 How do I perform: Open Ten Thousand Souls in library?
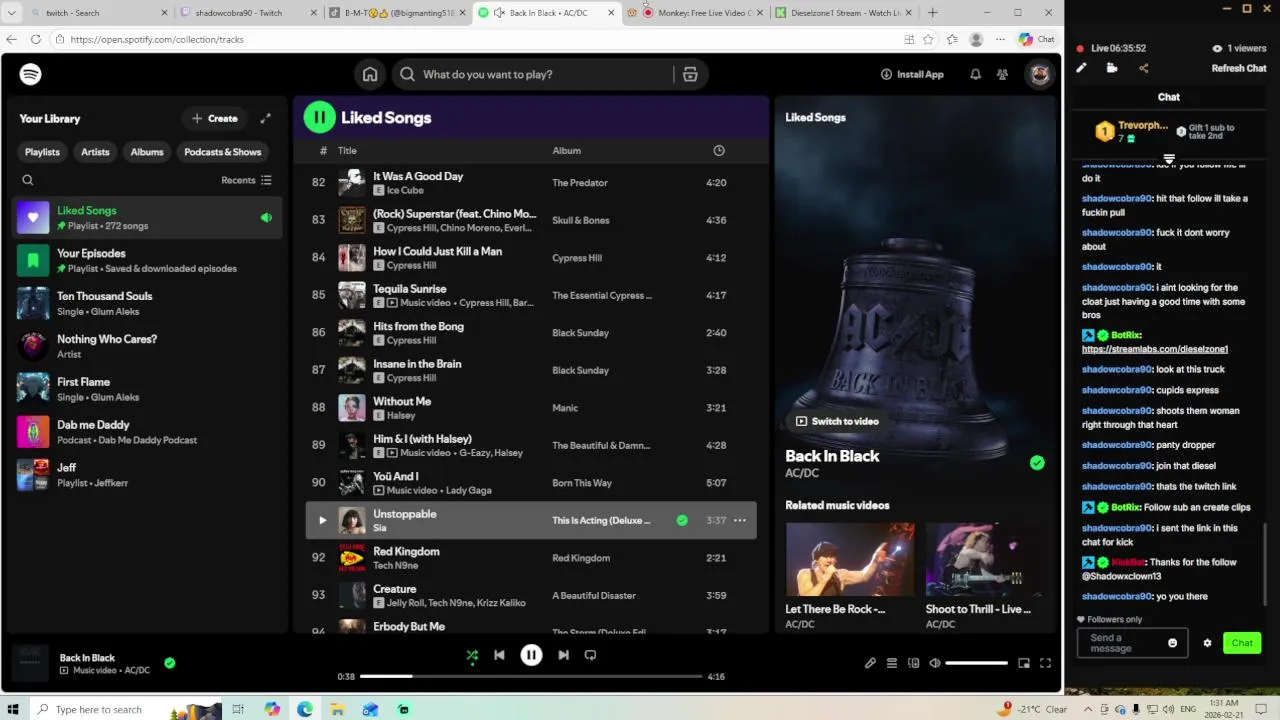pyautogui.click(x=148, y=303)
